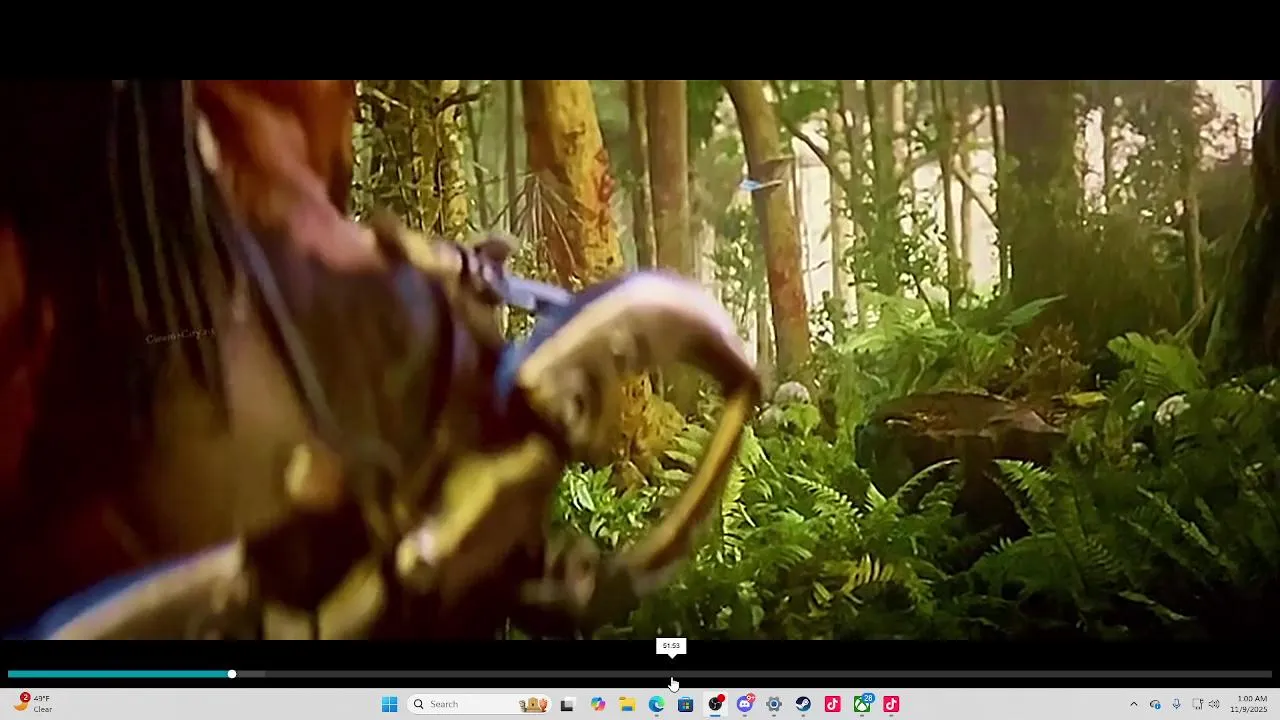Open Microsoft Edge from the taskbar

point(656,704)
